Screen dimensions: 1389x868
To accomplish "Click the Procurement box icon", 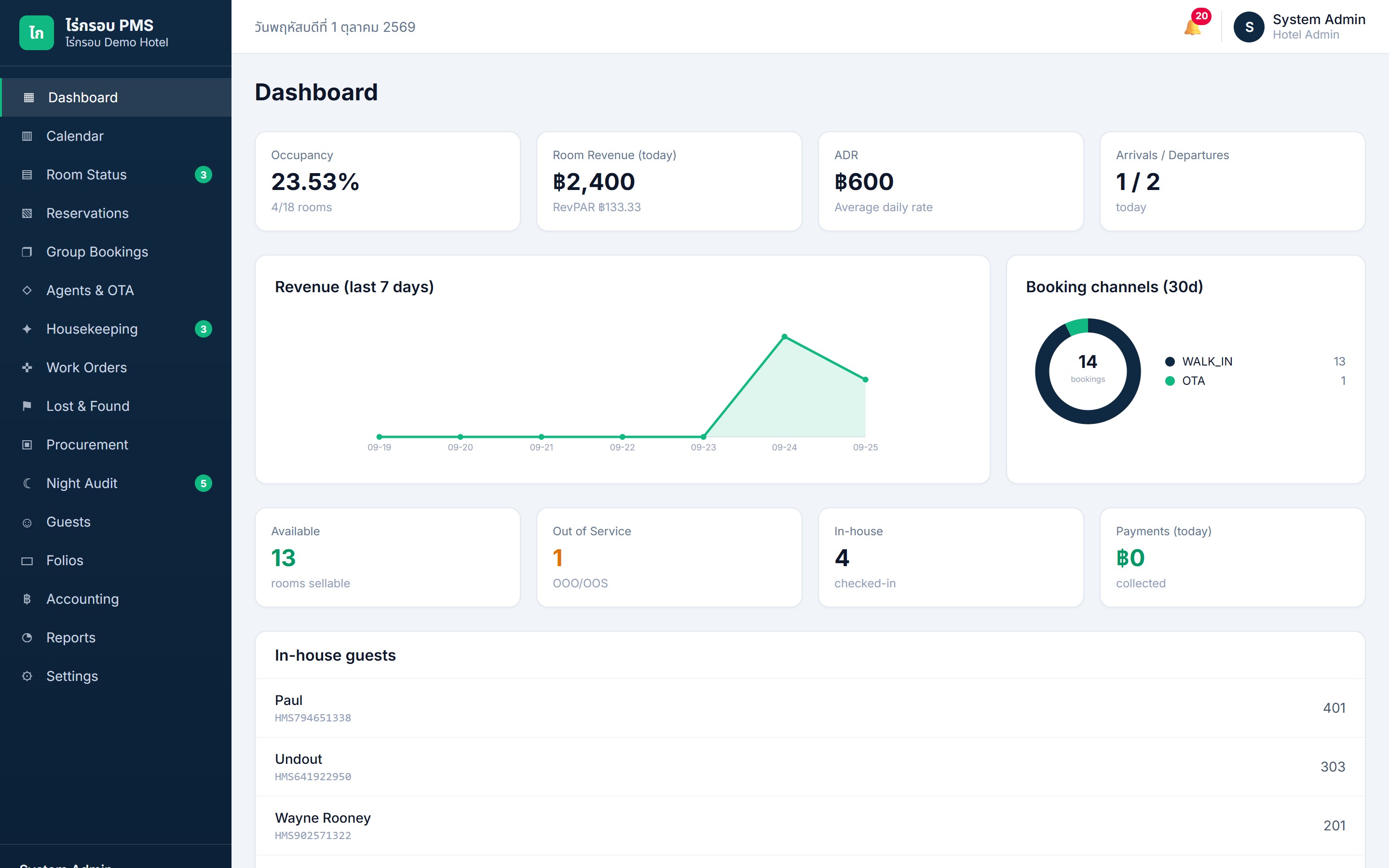I will click(27, 445).
